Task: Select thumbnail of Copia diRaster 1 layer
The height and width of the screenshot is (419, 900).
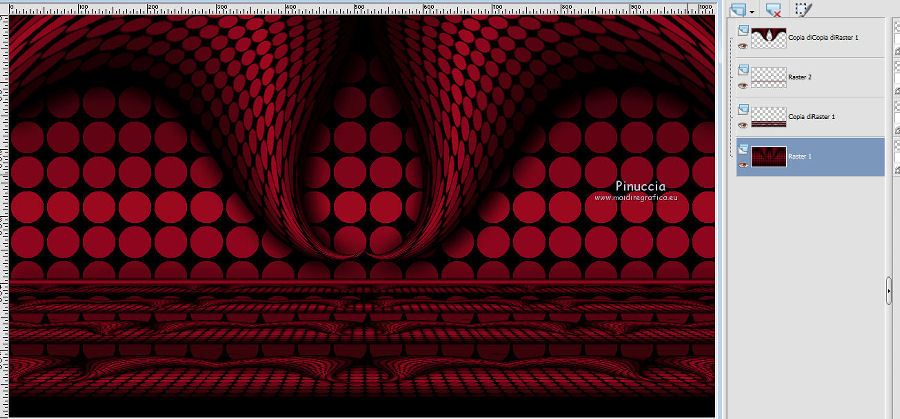Action: click(x=769, y=117)
